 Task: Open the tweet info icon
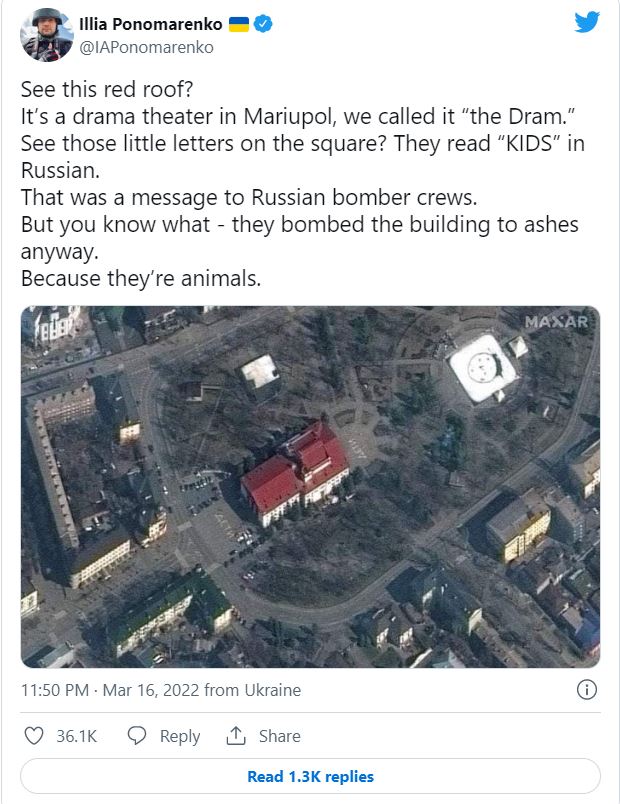pos(587,690)
